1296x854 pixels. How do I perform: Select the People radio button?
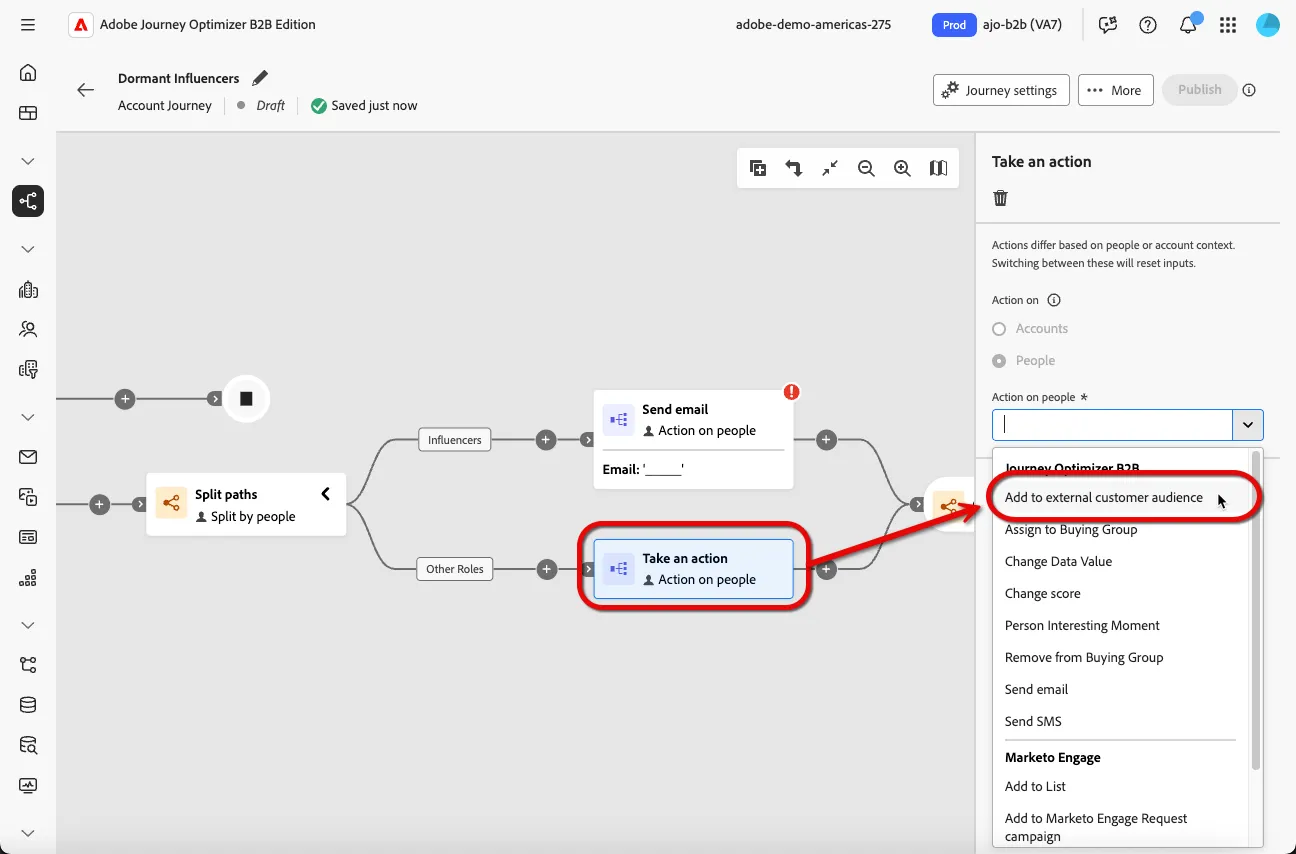(x=999, y=361)
